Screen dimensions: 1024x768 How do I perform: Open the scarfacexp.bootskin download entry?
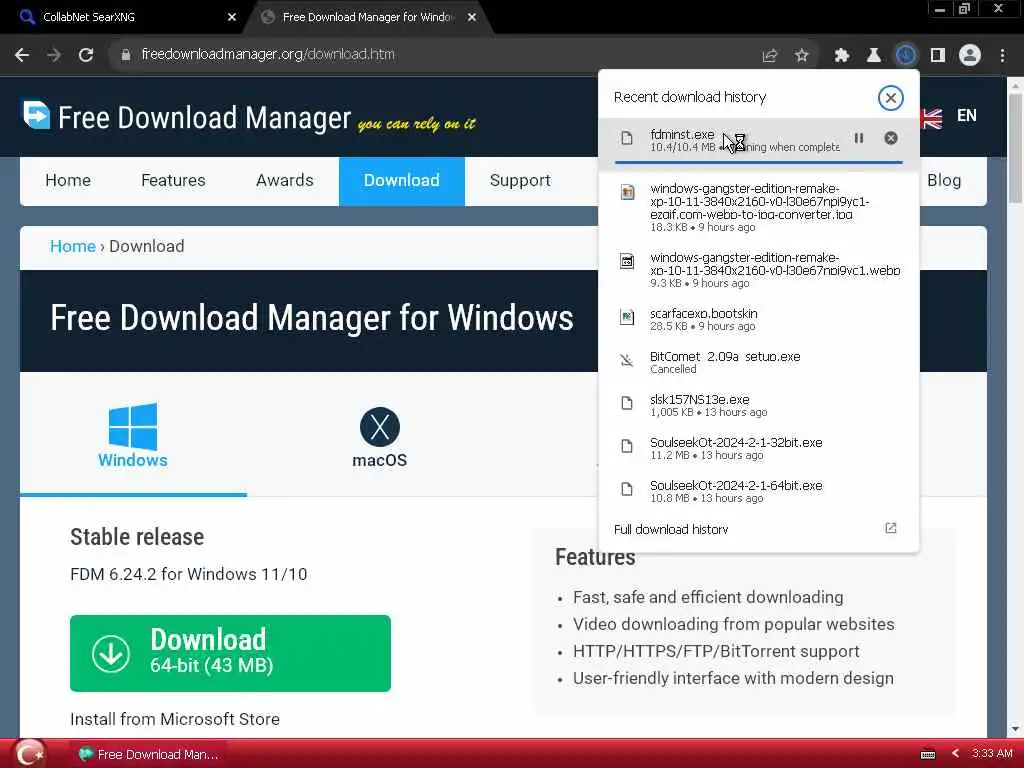[x=759, y=319]
